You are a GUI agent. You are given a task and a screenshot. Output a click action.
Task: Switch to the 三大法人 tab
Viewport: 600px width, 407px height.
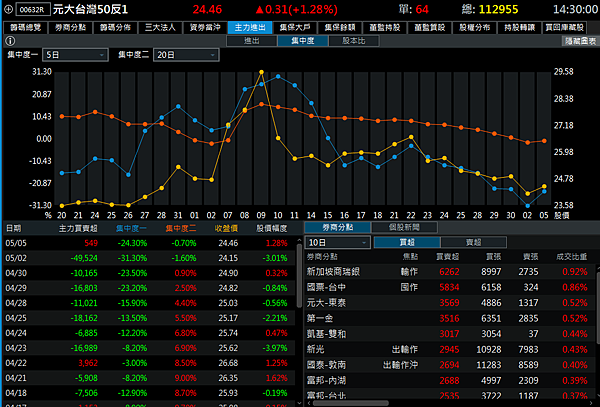(x=161, y=27)
